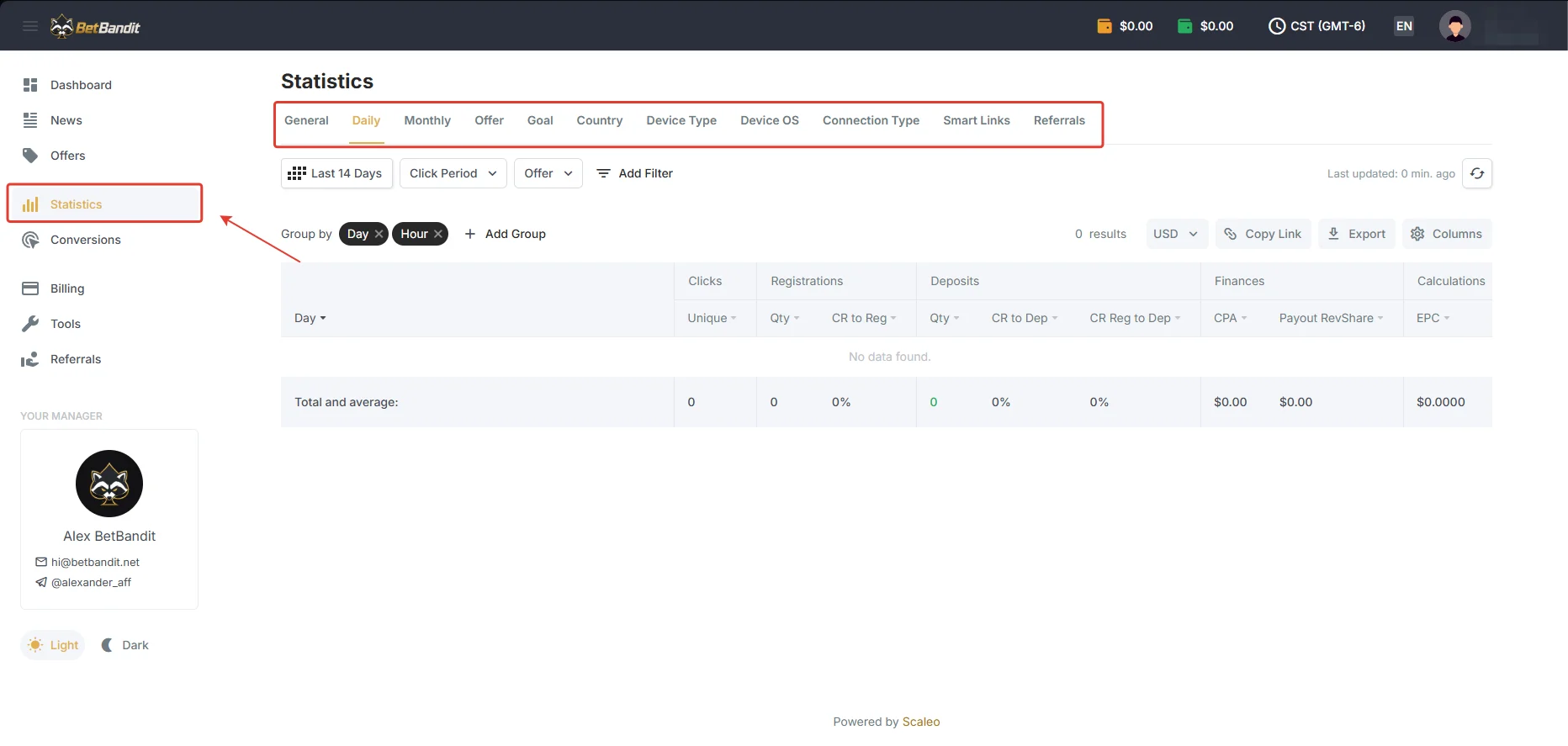The image size is (1568, 746).
Task: Click the hi@betbandit.net email link
Action: (x=95, y=562)
